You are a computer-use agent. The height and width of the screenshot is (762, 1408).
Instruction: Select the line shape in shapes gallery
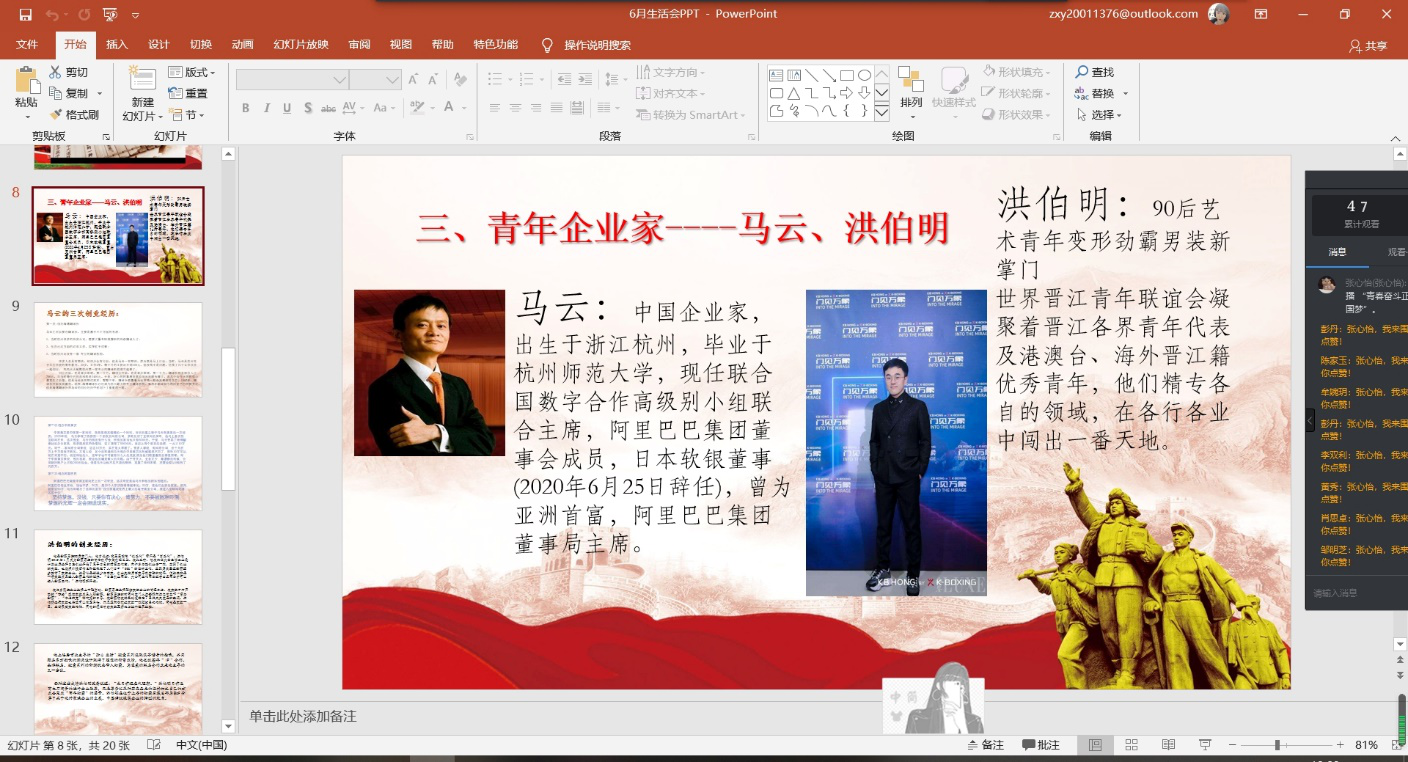coord(811,75)
